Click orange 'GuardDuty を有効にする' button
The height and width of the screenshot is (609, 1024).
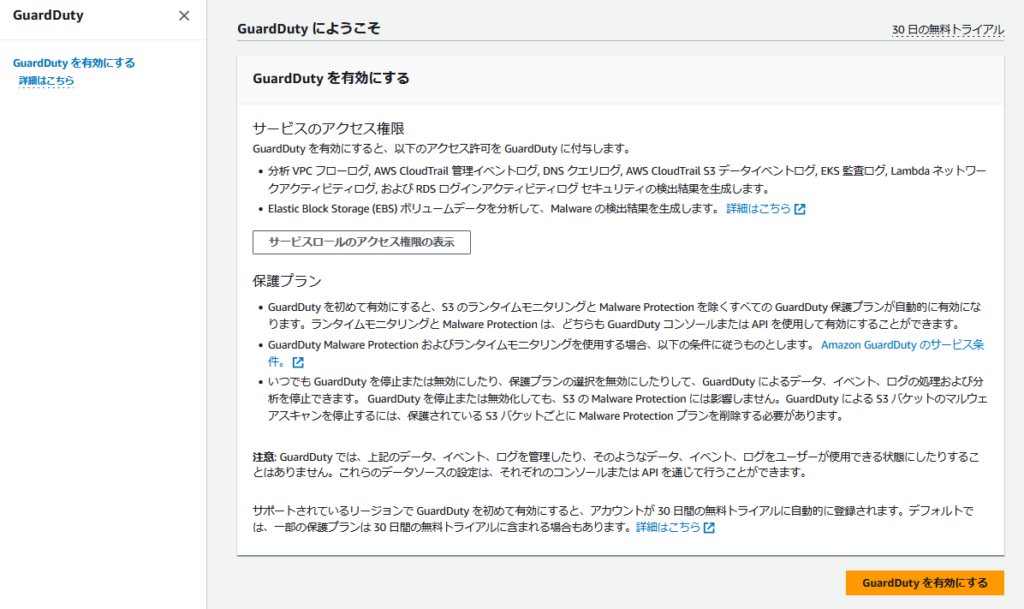[x=925, y=583]
